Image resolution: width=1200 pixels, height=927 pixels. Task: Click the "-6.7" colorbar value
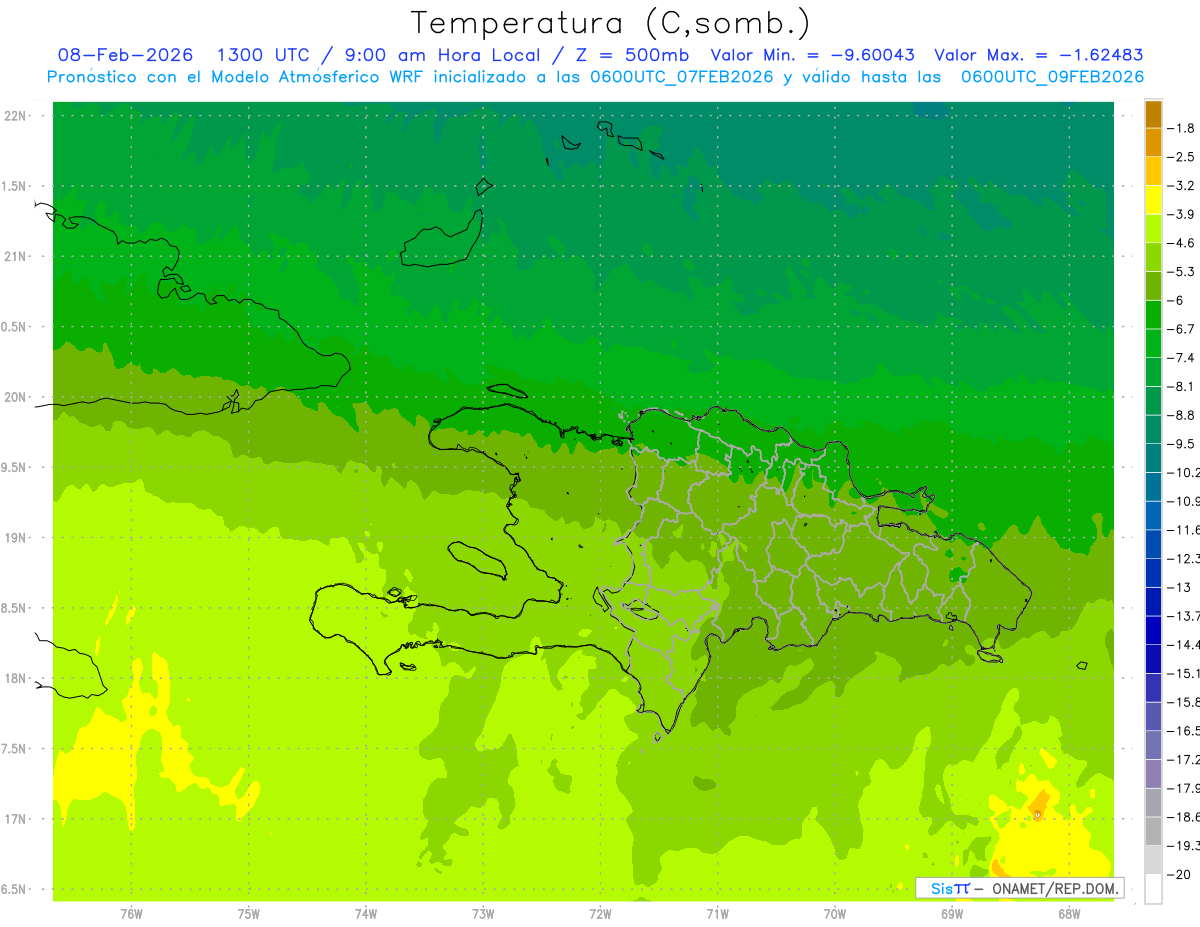pos(1182,329)
